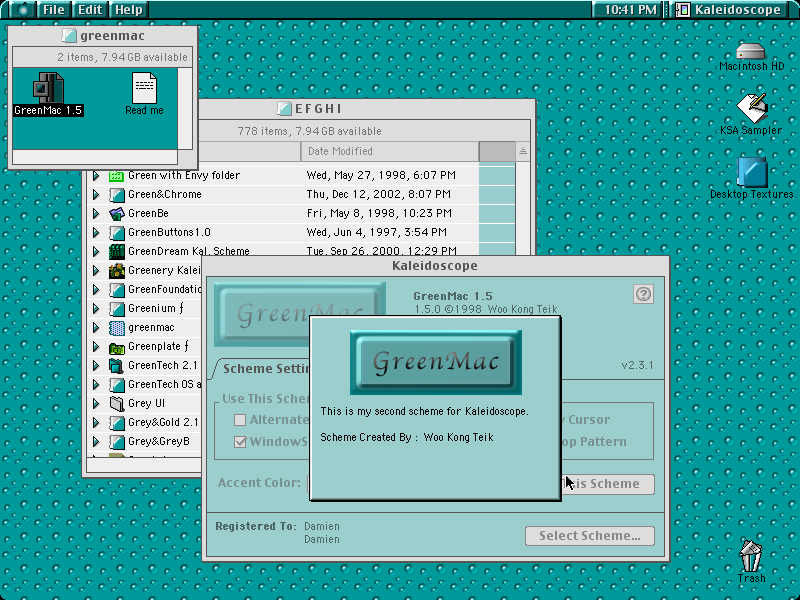This screenshot has width=800, height=600.
Task: Select the Green&Chrome file icon
Action: point(117,194)
